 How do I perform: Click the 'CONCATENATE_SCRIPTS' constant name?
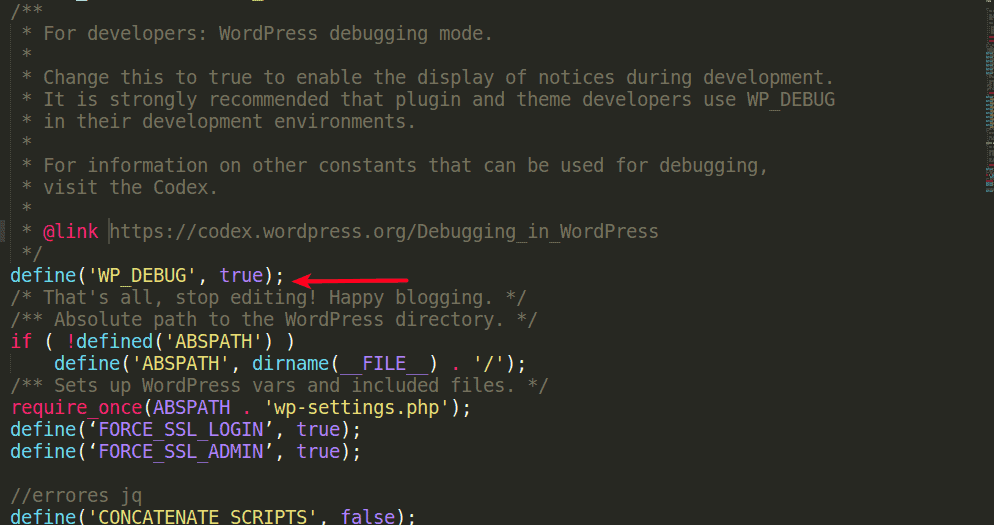click(207, 517)
